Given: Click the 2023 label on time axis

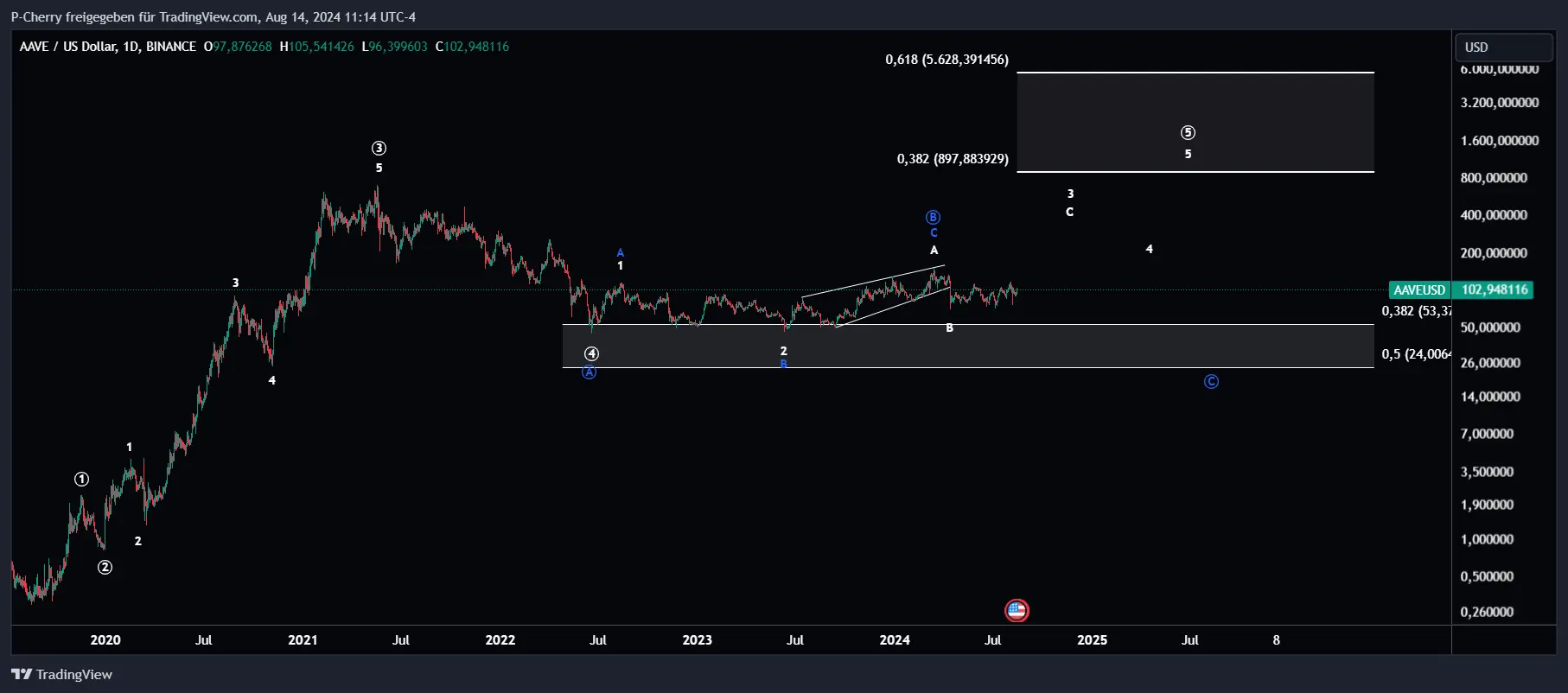Looking at the screenshot, I should pyautogui.click(x=698, y=640).
